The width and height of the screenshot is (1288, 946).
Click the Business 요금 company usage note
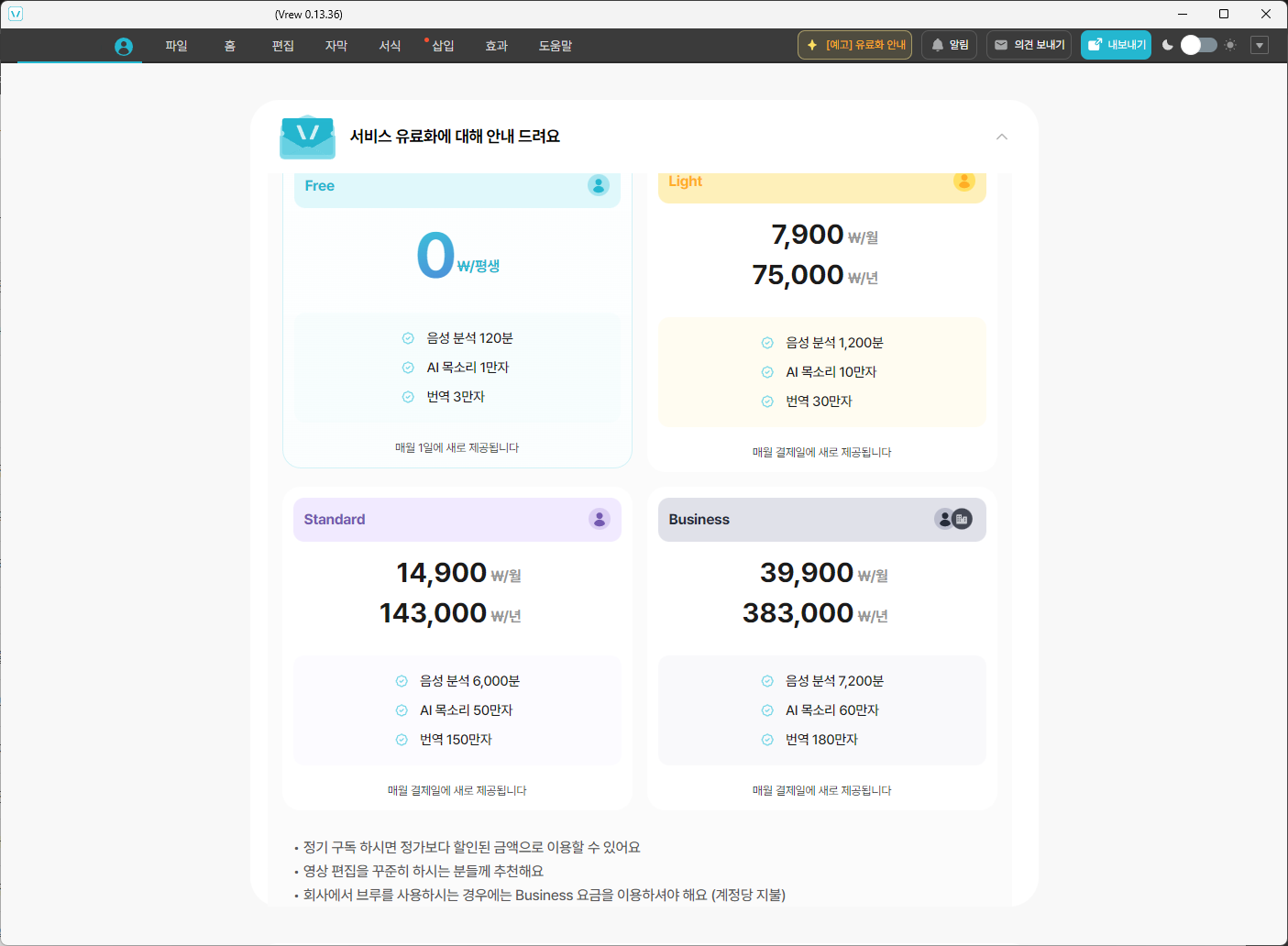point(544,896)
